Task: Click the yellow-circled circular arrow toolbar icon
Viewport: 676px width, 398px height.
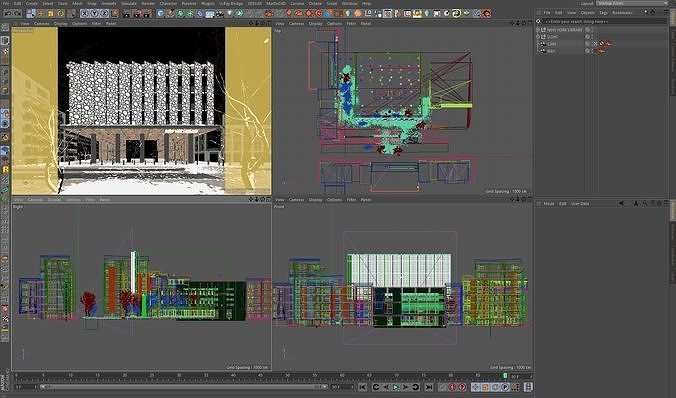Action: 456,13
